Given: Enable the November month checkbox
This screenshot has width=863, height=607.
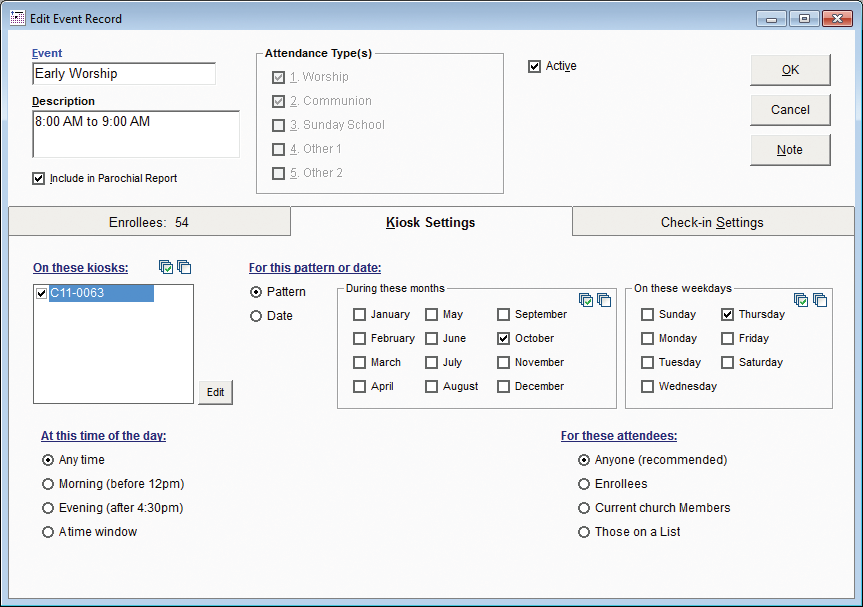Looking at the screenshot, I should pos(504,363).
